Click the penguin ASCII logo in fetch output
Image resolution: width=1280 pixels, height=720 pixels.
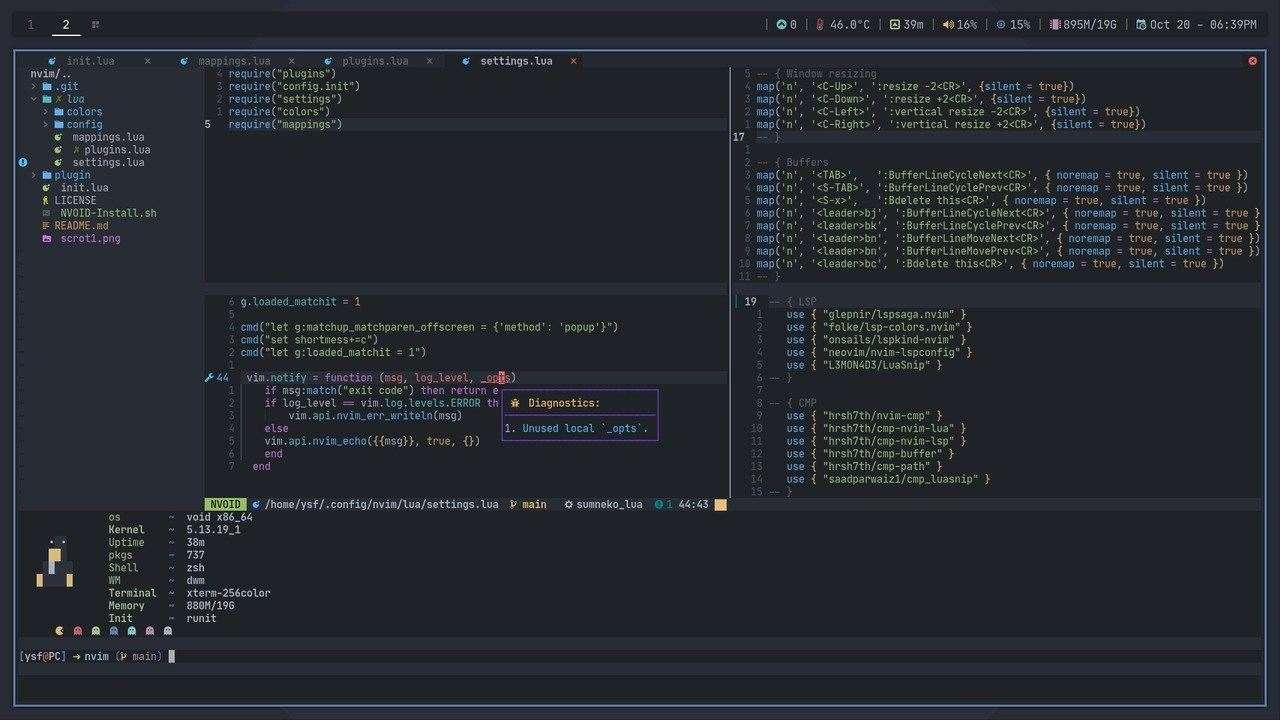click(x=56, y=563)
